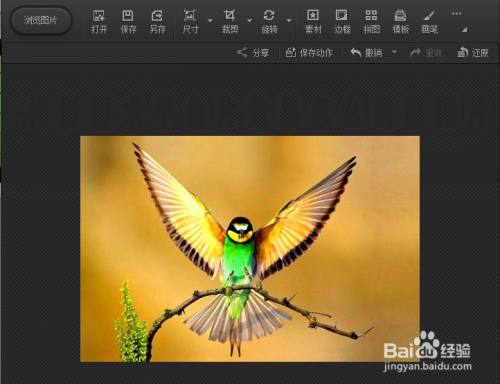Viewport: 500px width, 384px height.
Task: Select the 另存 (Save As) icon
Action: (x=157, y=21)
